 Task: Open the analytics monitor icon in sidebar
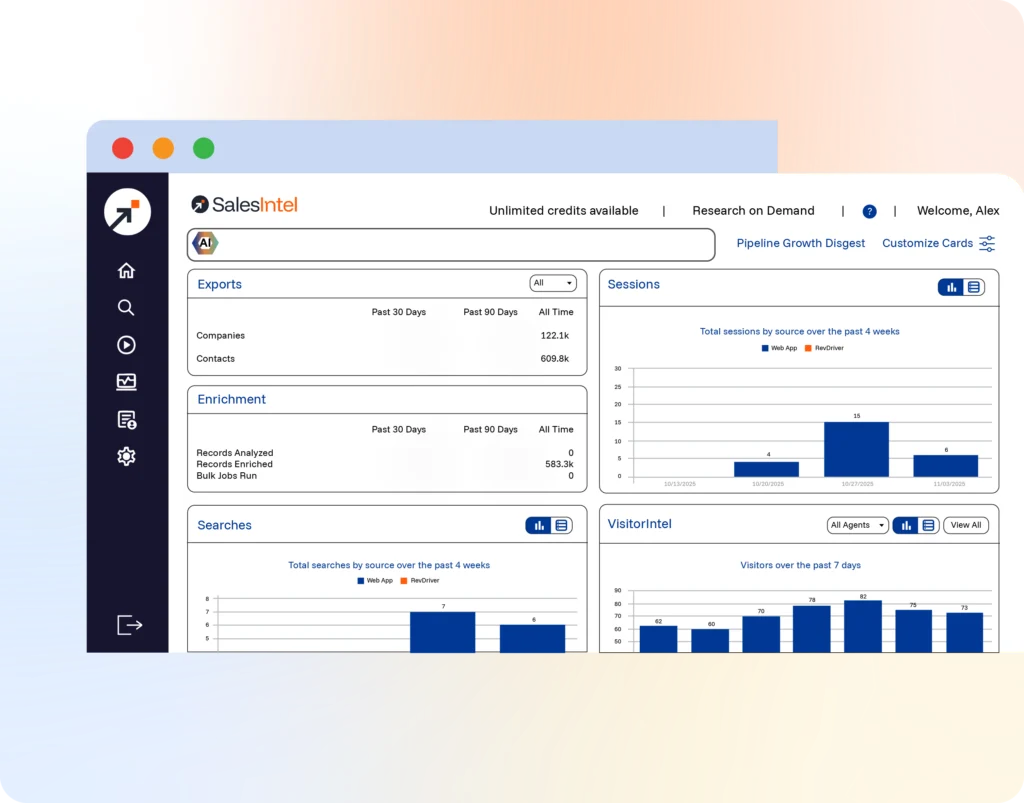[x=126, y=382]
